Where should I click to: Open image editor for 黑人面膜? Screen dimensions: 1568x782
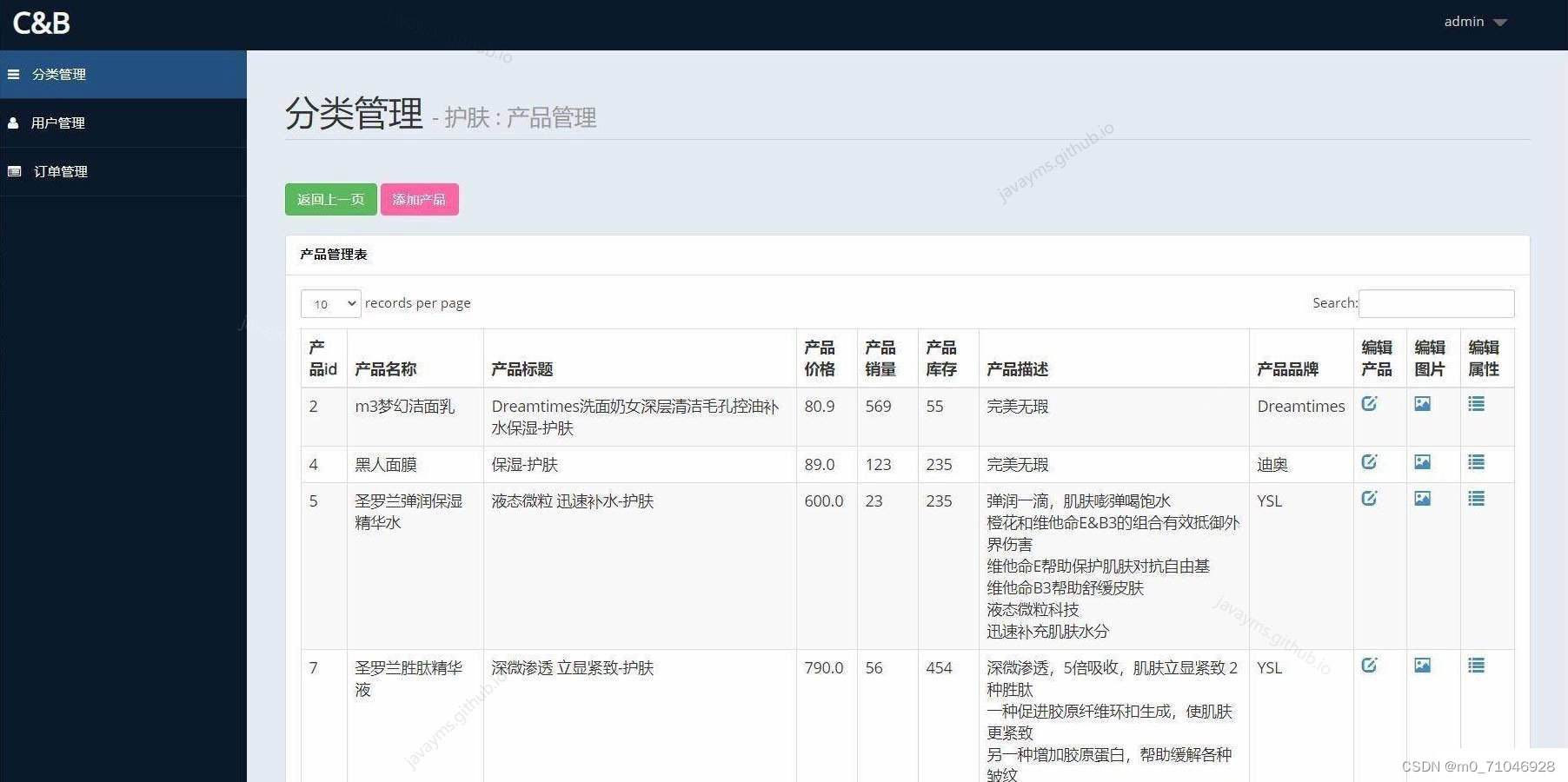click(x=1422, y=462)
